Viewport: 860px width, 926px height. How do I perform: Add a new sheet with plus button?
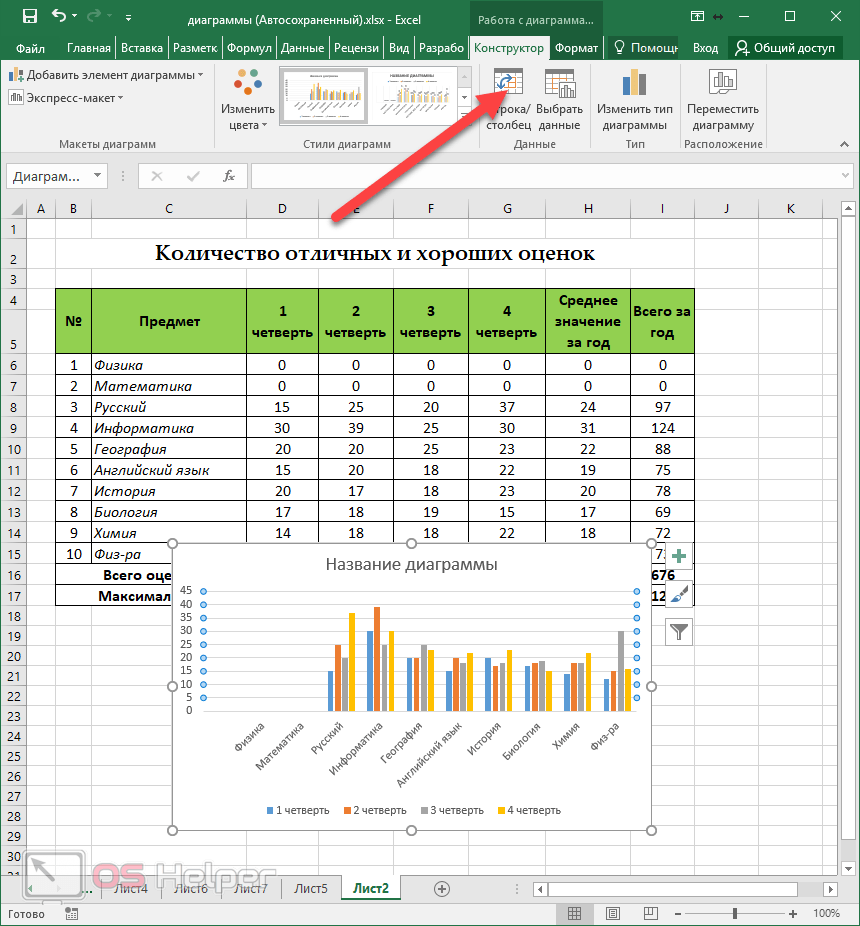coord(442,888)
